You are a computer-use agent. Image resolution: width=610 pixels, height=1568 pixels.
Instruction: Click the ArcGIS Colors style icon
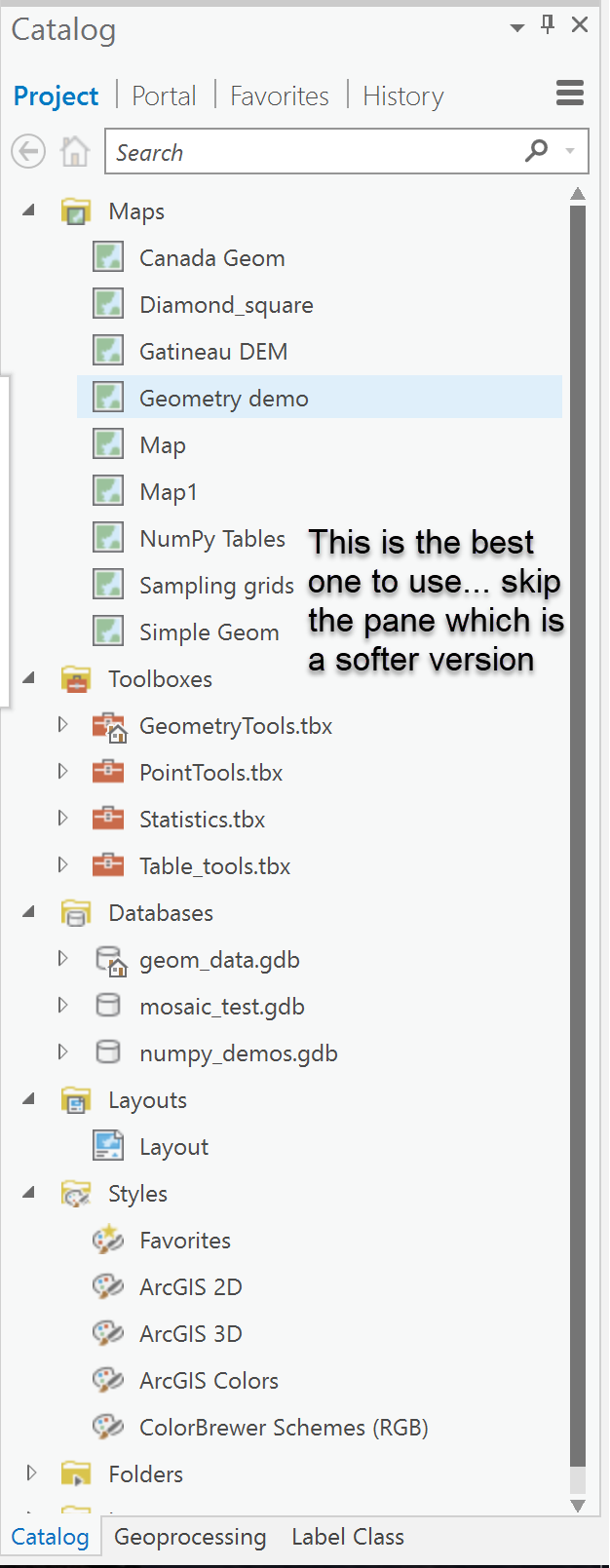click(107, 1380)
